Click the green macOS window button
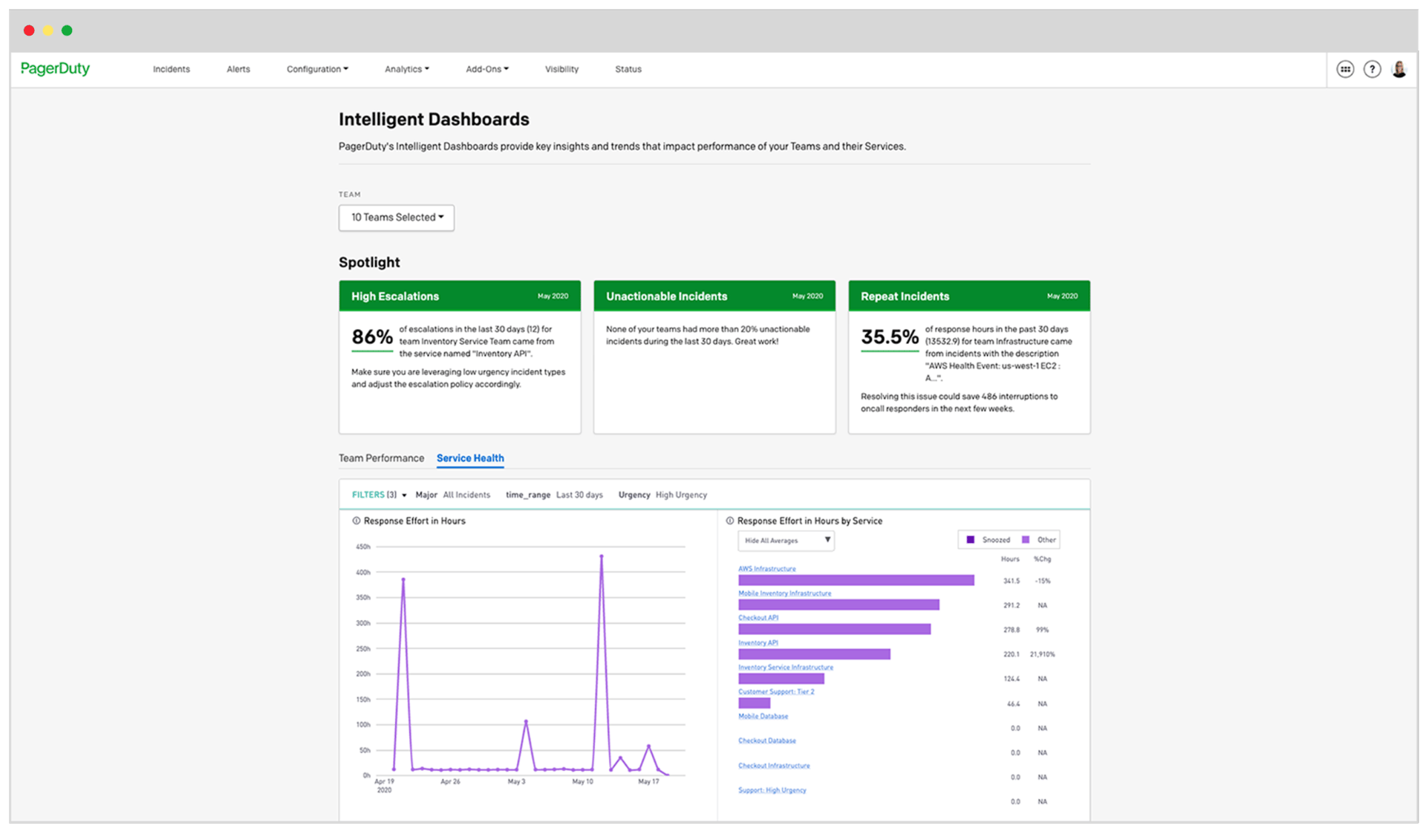Screen dimensions: 1426x840 [67, 30]
